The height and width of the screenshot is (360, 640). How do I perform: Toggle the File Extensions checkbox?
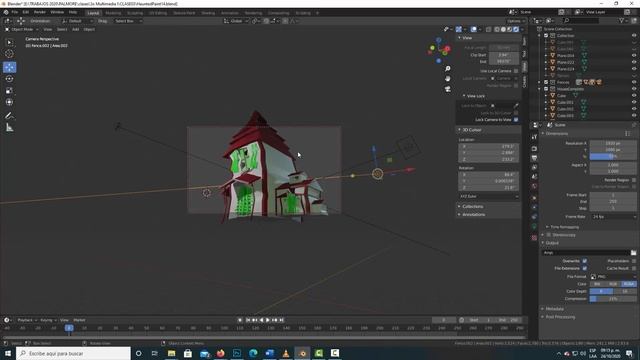click(584, 268)
